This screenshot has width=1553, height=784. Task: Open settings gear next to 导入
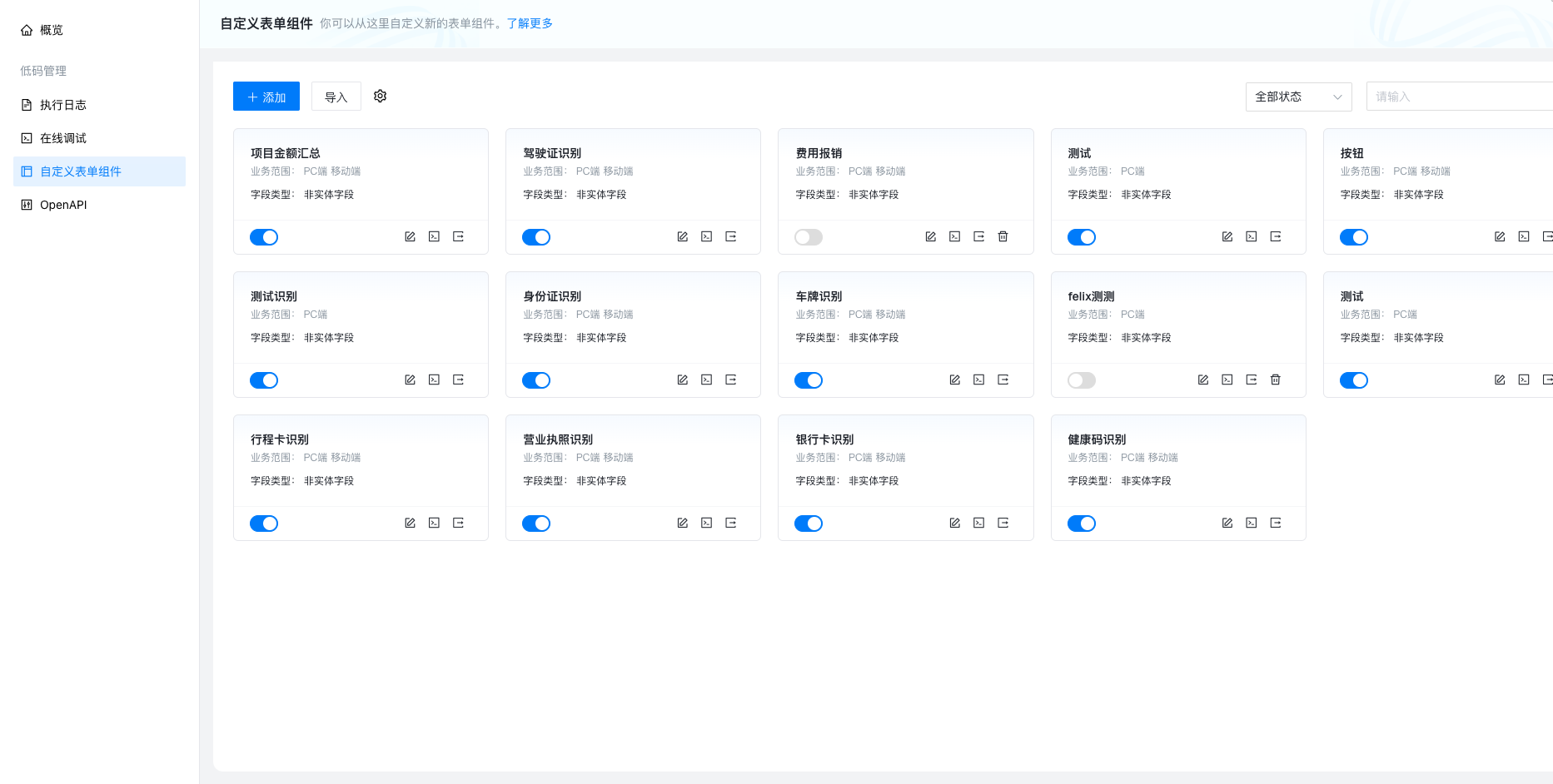point(380,96)
